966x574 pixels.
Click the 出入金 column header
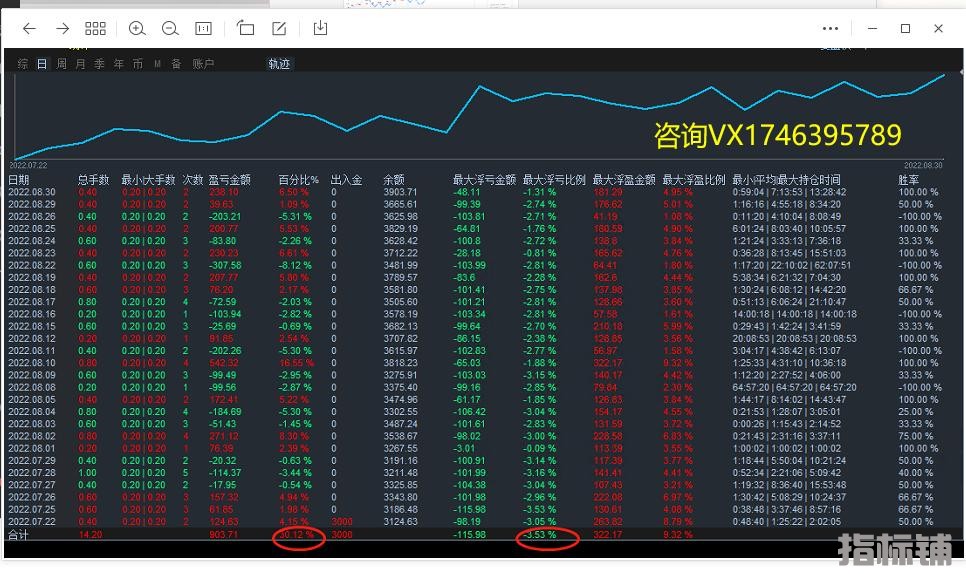tap(347, 180)
